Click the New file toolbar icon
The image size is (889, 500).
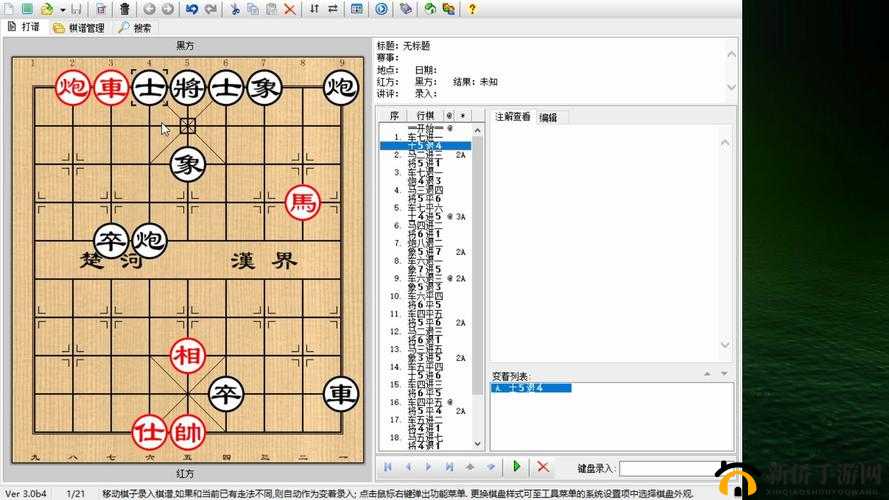pos(9,9)
